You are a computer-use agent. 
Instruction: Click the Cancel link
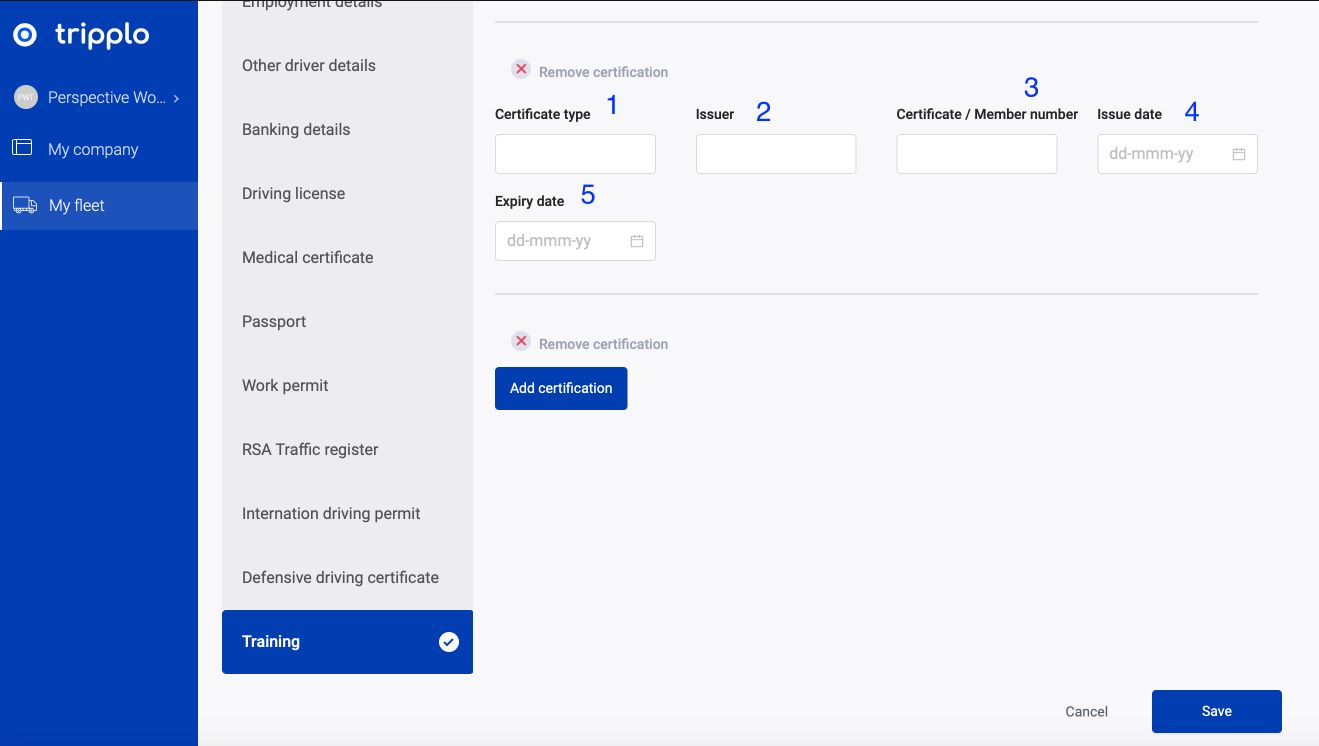(1086, 712)
